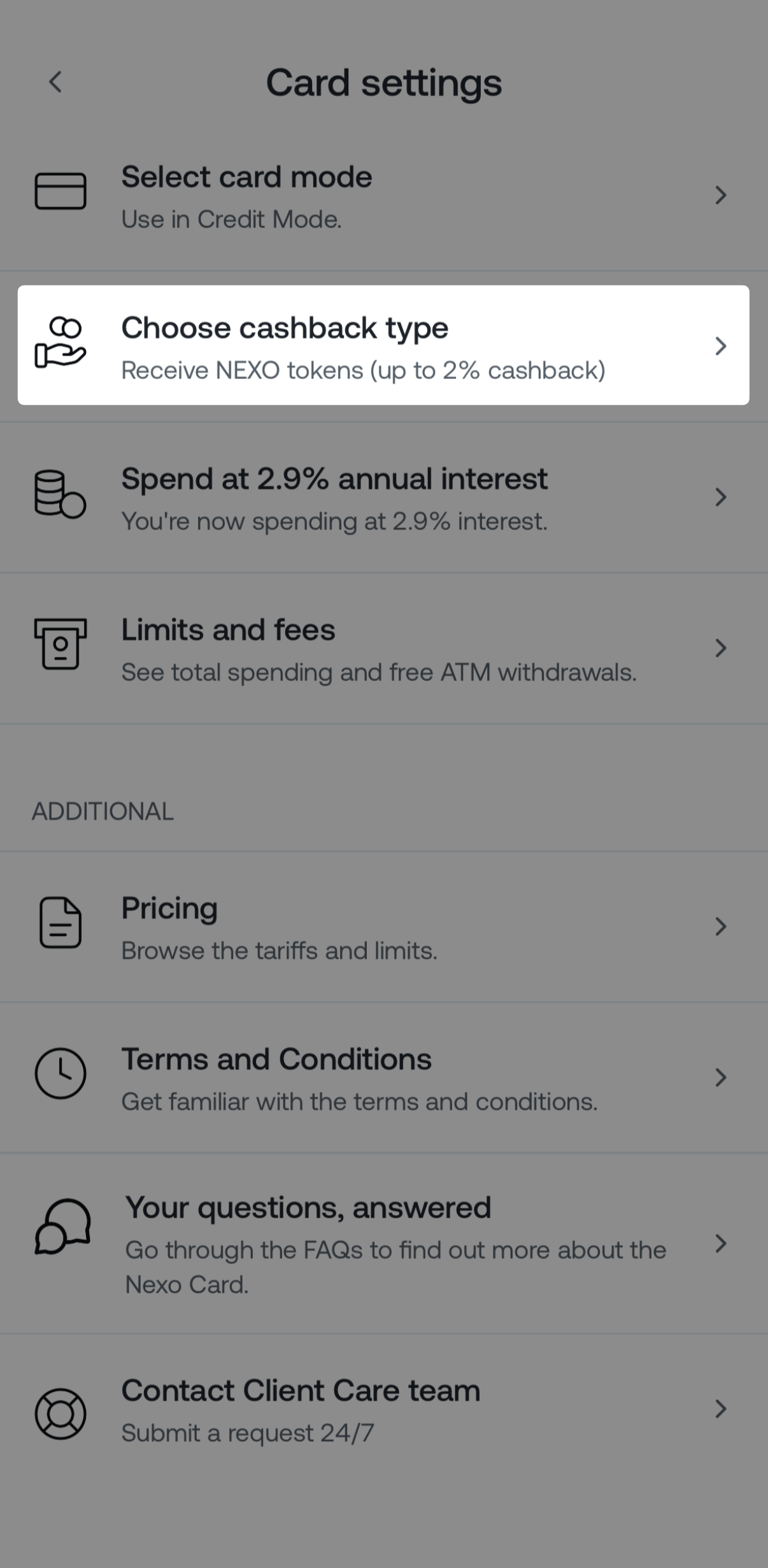Tap the ATM limits icon
This screenshot has width=768, height=1568.
60,644
